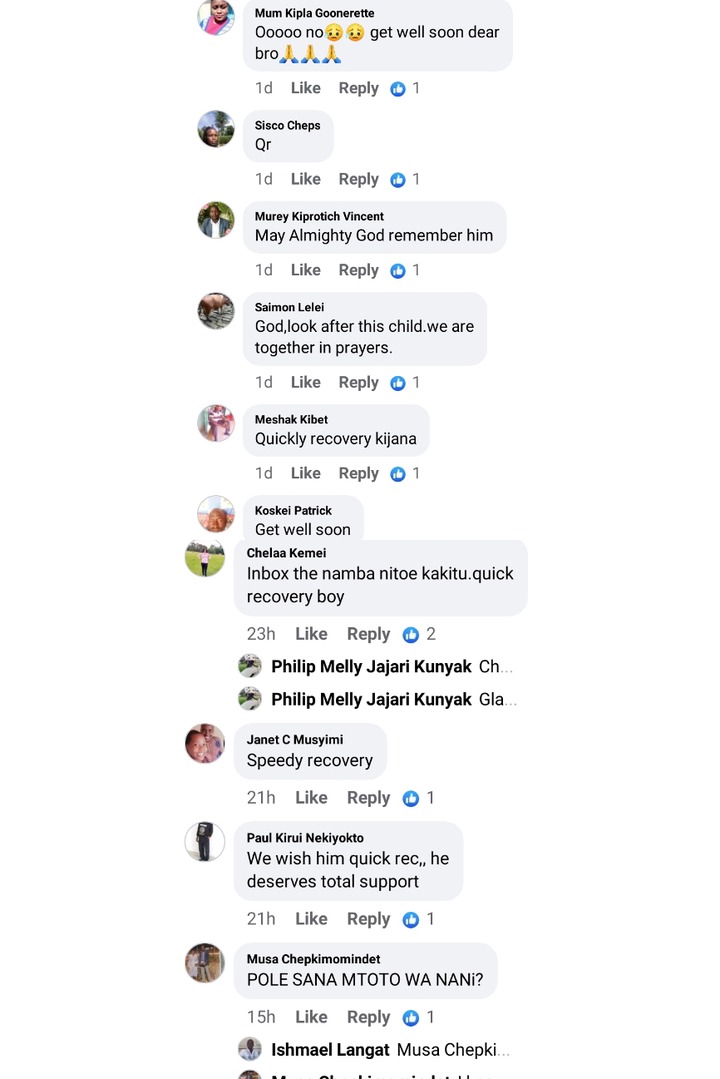Viewport: 720px width, 1079px height.
Task: Reply to Paul Kirui Nekiyokto's comment
Action: pyautogui.click(x=368, y=919)
